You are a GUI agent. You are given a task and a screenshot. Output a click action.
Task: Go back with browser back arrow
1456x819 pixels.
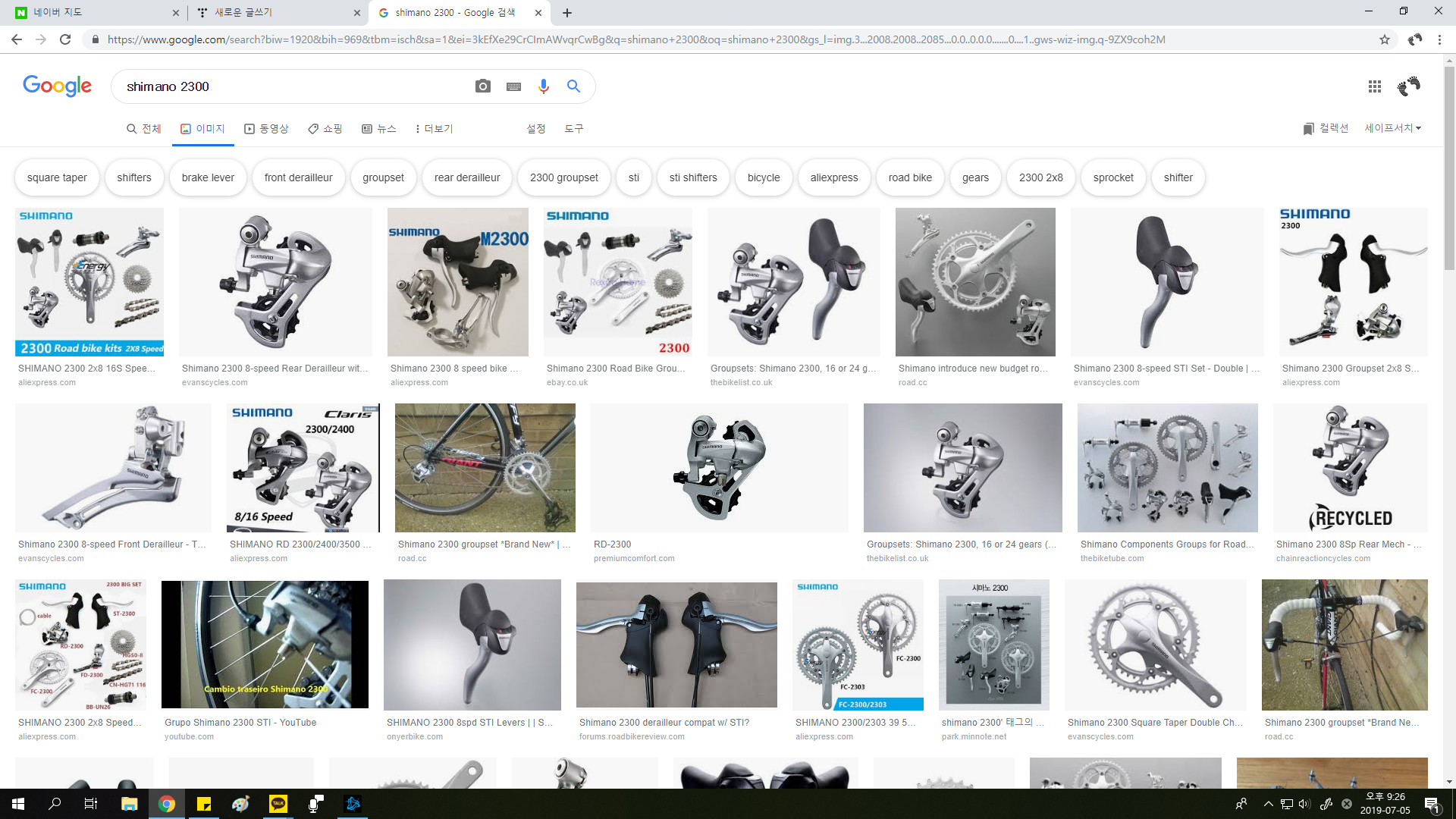coord(17,39)
